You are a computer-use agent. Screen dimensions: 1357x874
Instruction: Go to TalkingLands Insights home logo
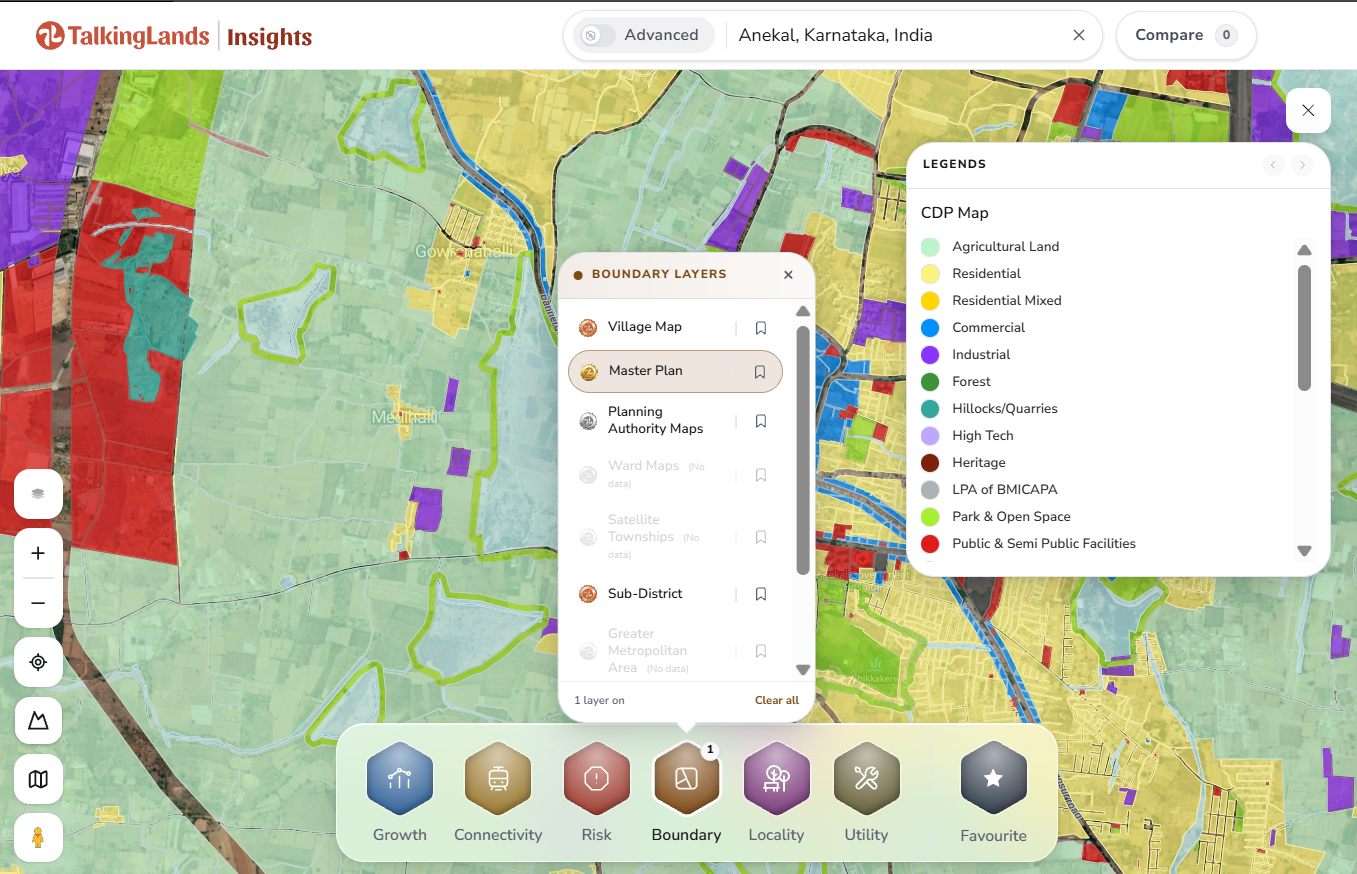[x=174, y=37]
